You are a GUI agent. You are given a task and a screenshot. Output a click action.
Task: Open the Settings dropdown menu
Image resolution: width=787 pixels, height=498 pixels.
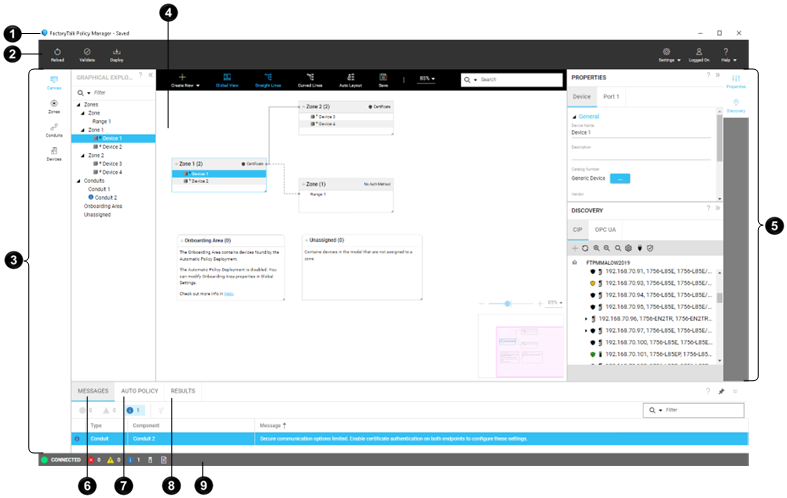tap(670, 55)
